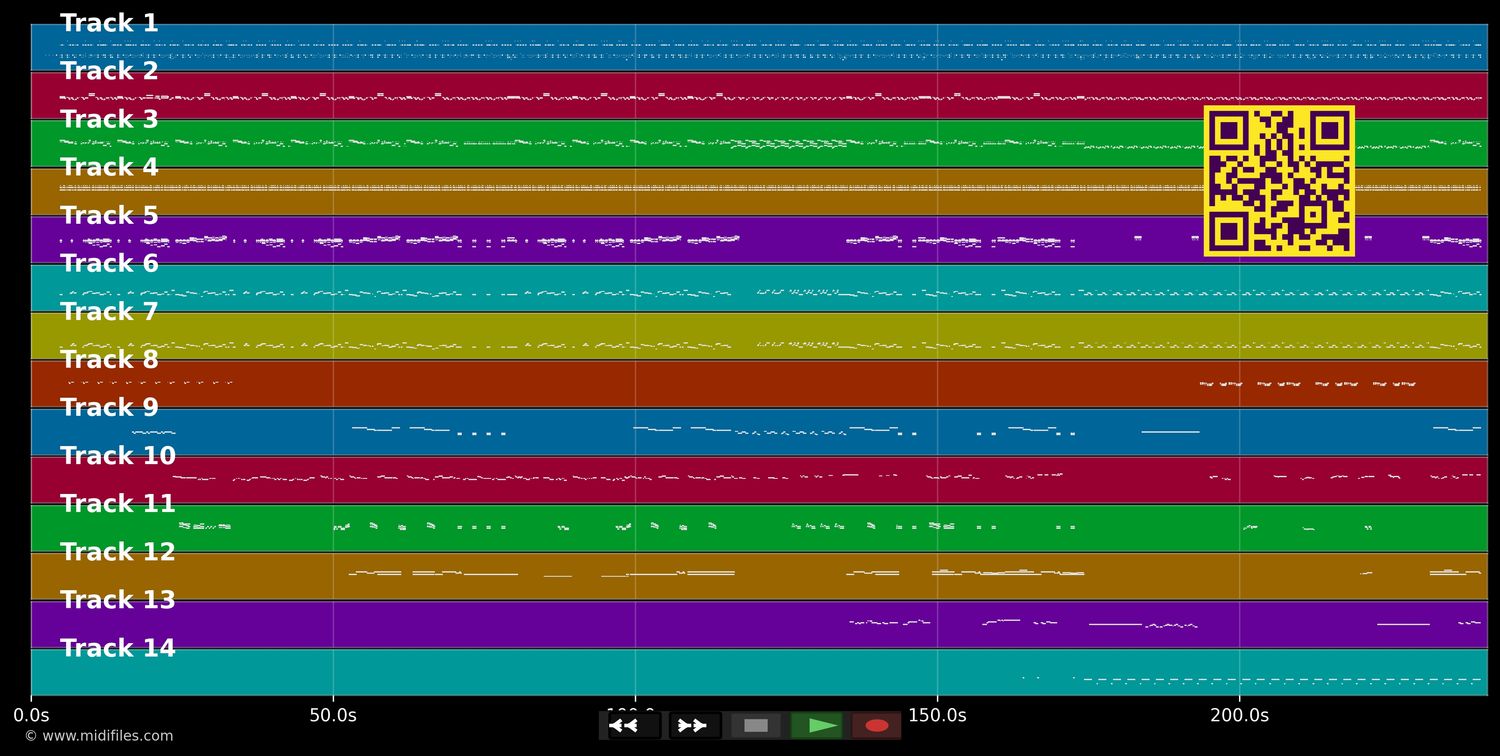Stop playback with the stop button
The height and width of the screenshot is (756, 1500).
[x=756, y=725]
